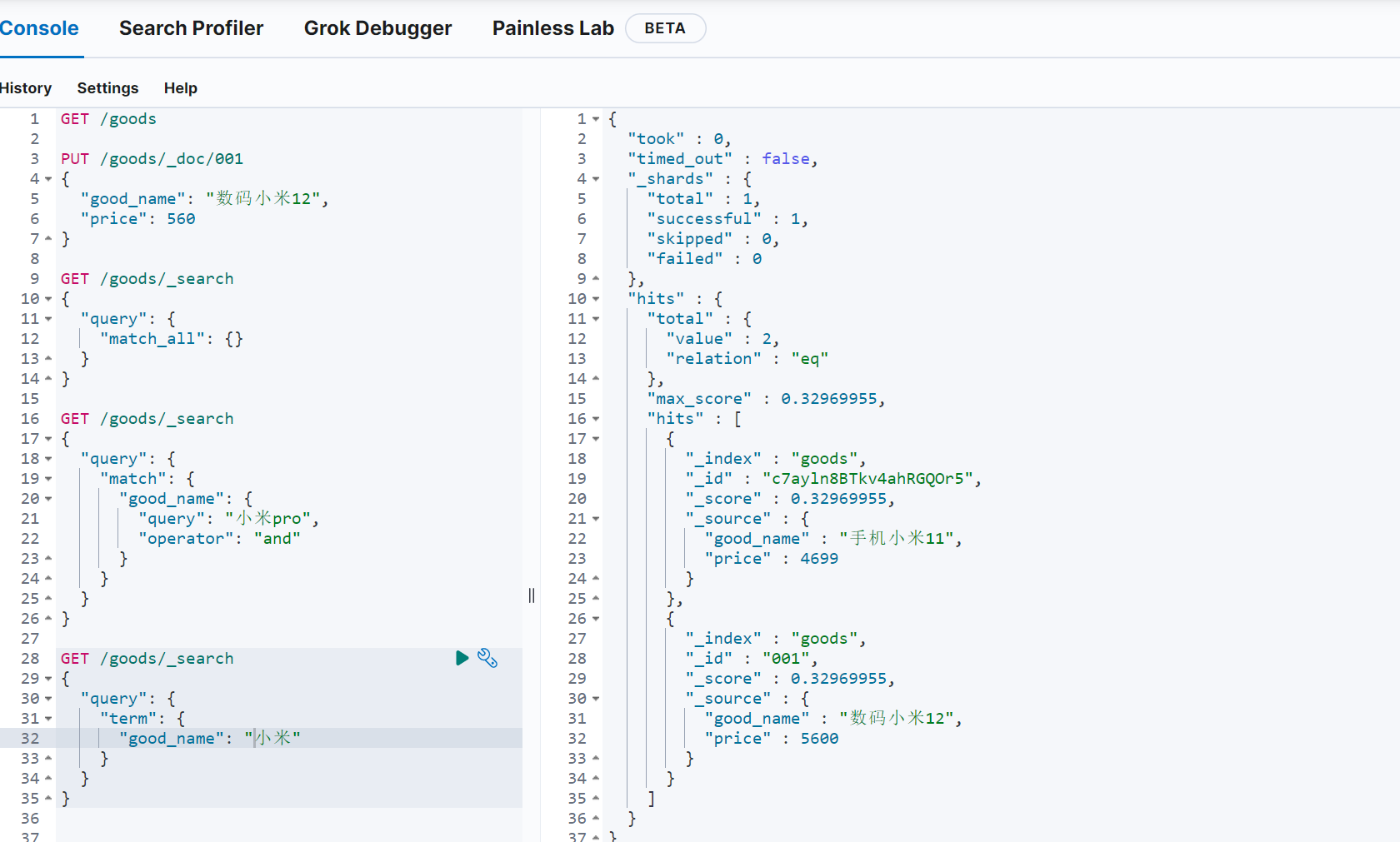Open the Grok Debugger tab
The height and width of the screenshot is (842, 1400).
click(x=377, y=28)
